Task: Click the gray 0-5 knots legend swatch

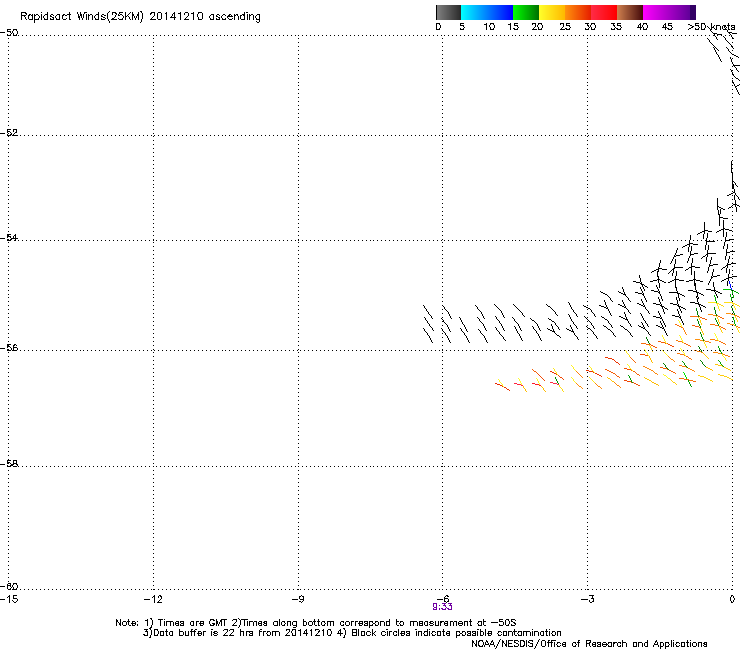Action: [448, 12]
